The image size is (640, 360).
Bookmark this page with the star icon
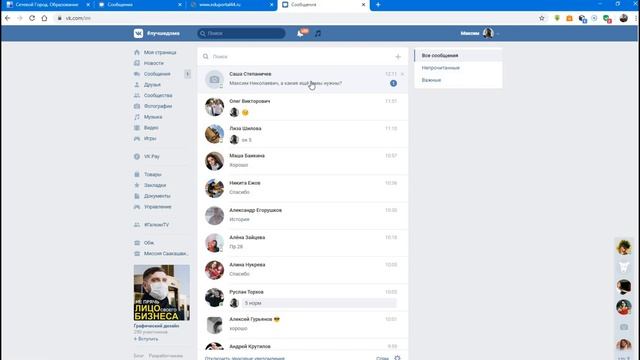[542, 18]
